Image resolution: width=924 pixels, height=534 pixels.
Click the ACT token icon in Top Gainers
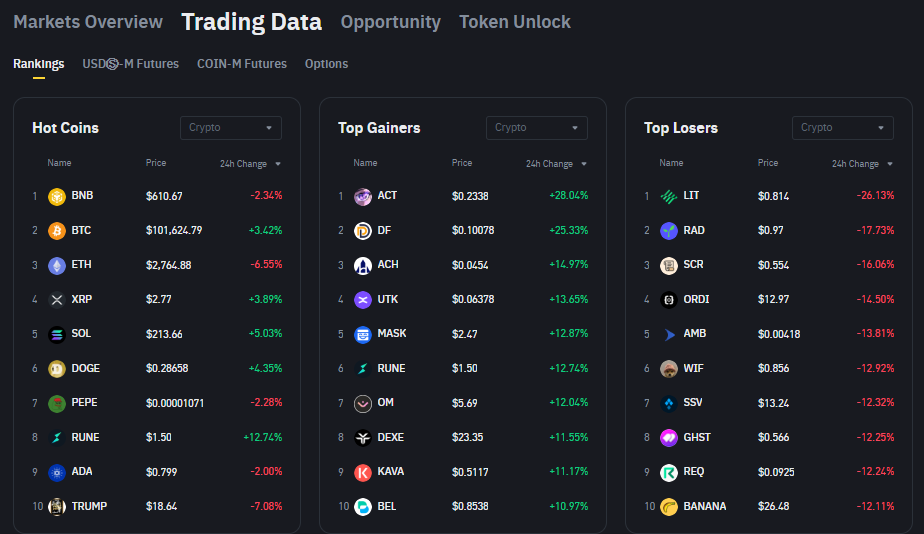363,196
